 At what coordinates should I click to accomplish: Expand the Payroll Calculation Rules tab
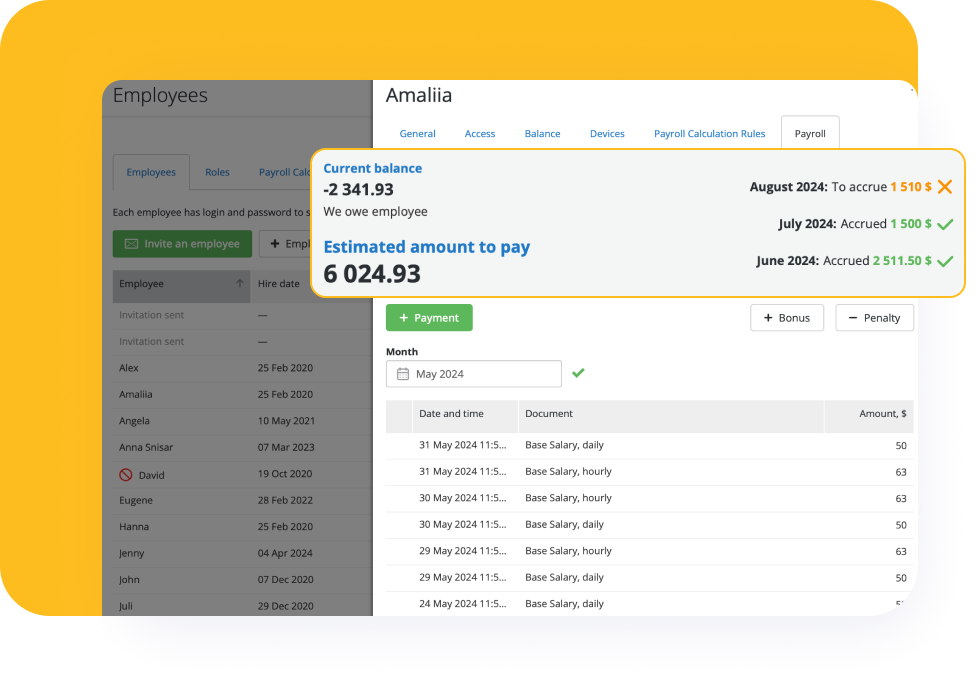709,133
